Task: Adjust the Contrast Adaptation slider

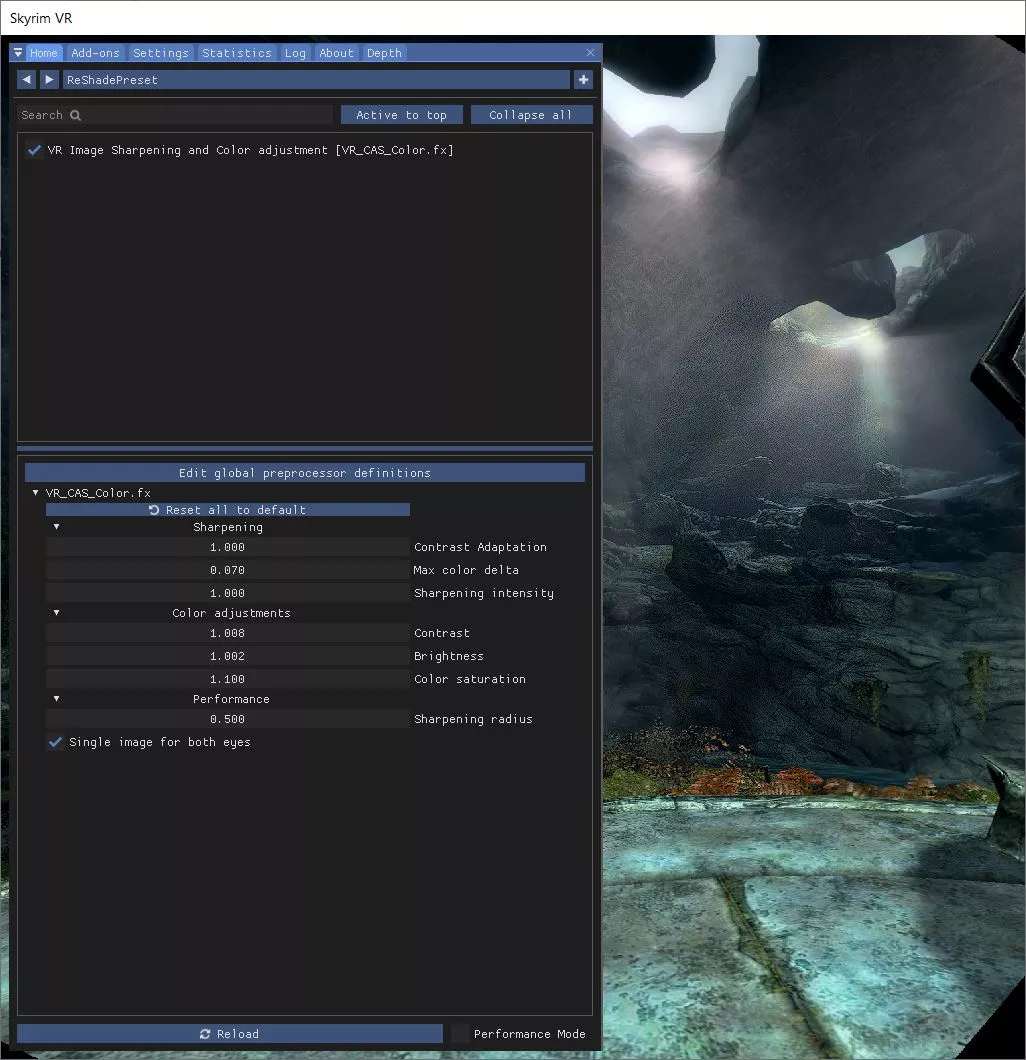Action: pos(228,547)
